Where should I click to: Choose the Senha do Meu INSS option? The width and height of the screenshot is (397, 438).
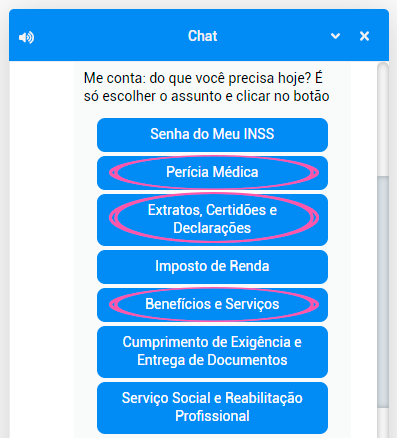[212, 135]
